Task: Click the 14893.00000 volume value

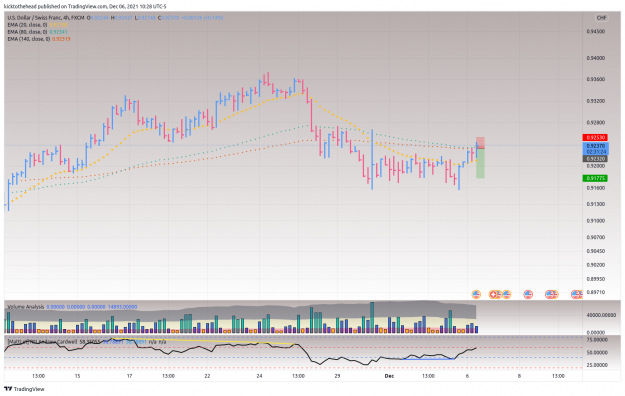Action: [122, 307]
